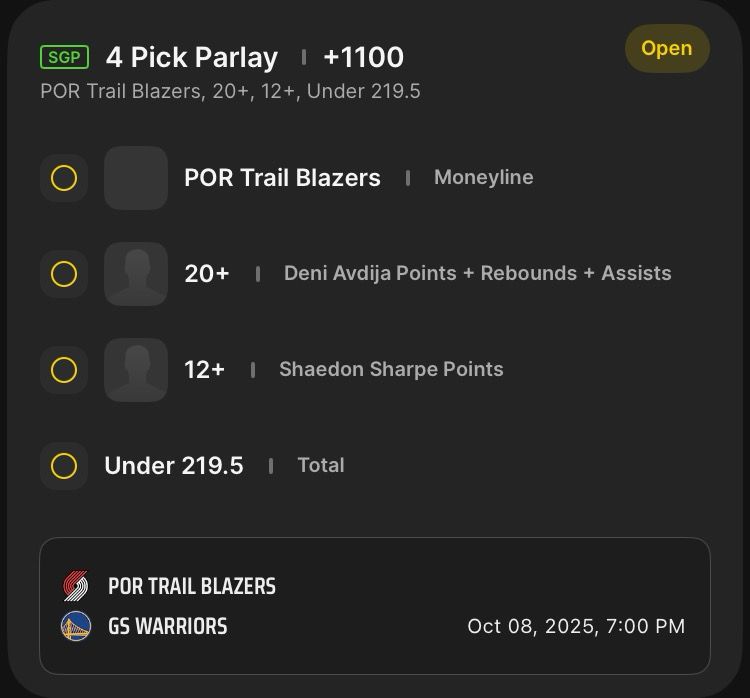Viewport: 750px width, 698px height.
Task: Click Deni Avdija Points + Rebounds + Assists
Action: pos(477,273)
